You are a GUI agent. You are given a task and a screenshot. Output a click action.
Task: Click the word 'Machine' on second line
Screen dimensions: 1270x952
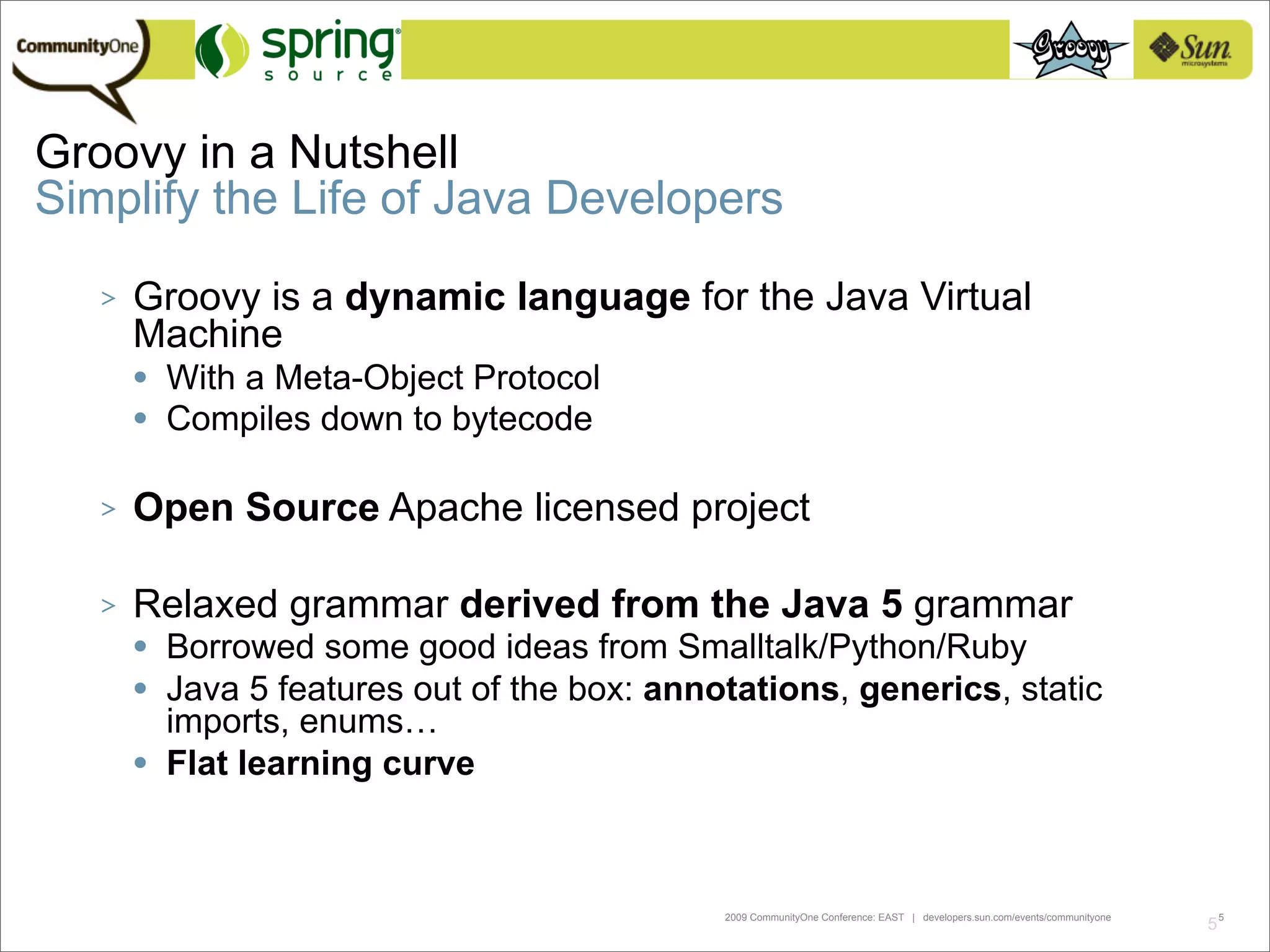pos(208,335)
